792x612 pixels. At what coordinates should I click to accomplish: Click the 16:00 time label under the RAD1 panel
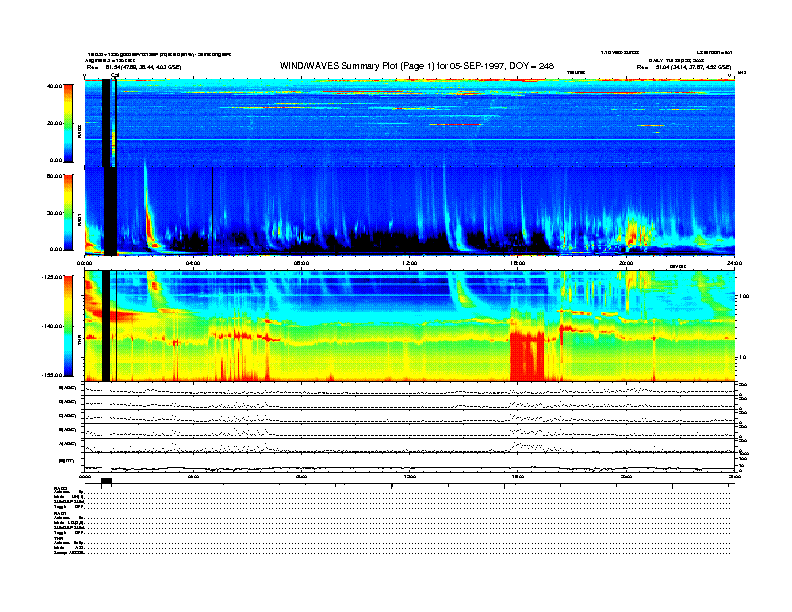(518, 263)
